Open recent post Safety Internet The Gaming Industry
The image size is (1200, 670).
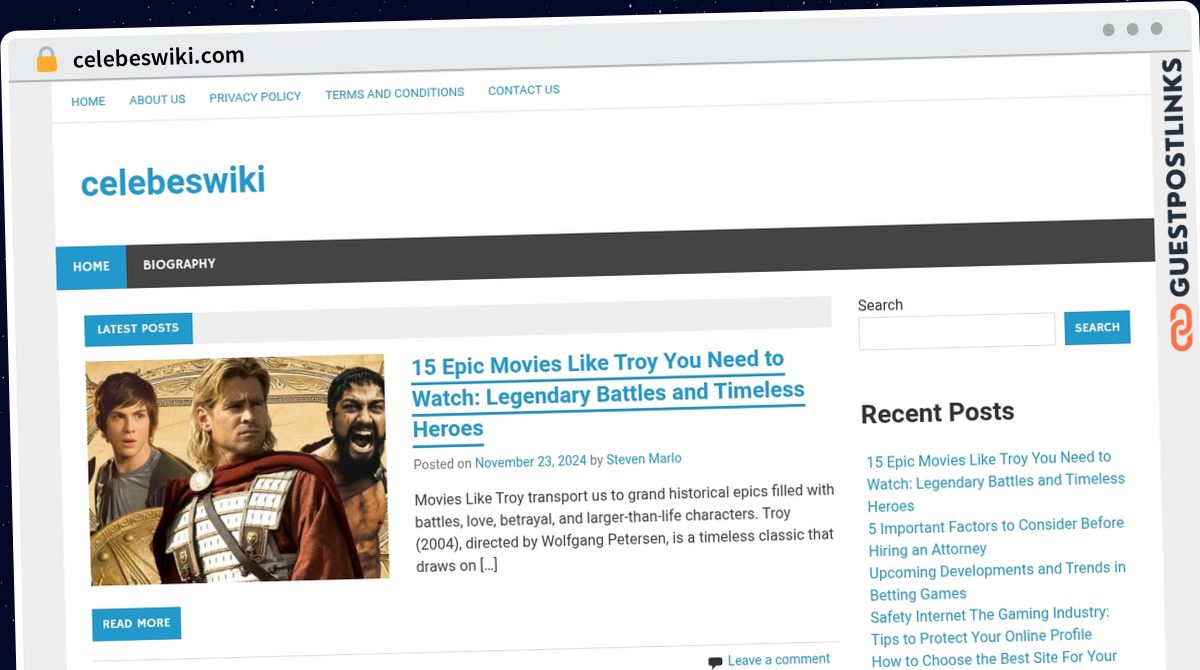pyautogui.click(x=989, y=625)
